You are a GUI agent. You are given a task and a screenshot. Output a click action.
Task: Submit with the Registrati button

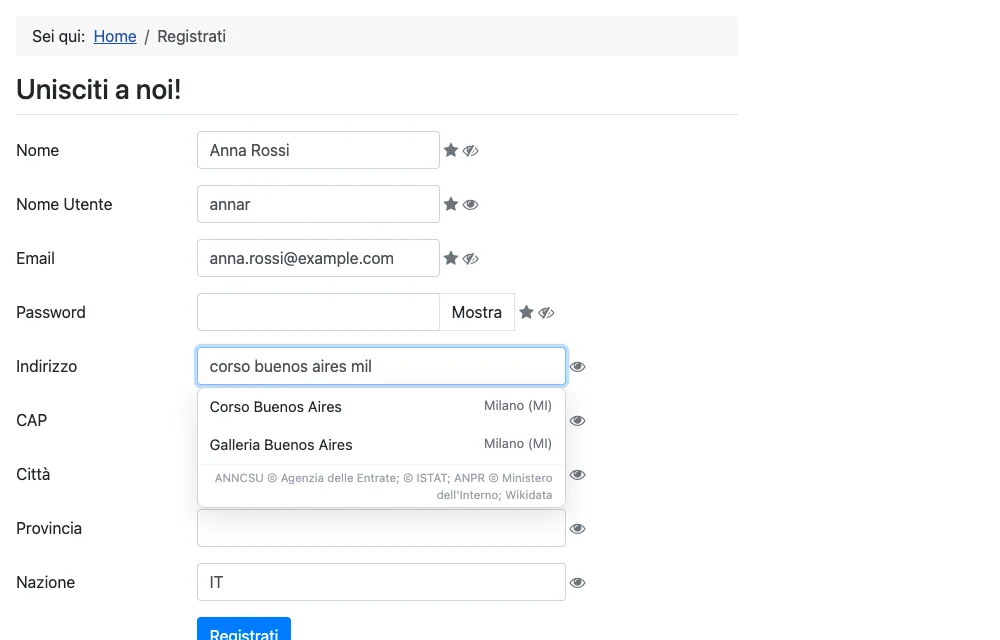tap(244, 631)
